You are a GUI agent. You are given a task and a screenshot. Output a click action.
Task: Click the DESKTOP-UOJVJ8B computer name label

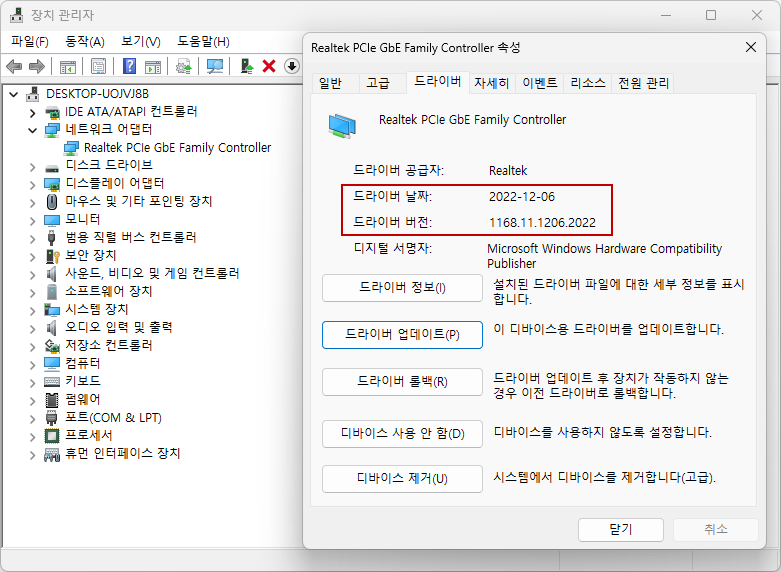coord(97,94)
